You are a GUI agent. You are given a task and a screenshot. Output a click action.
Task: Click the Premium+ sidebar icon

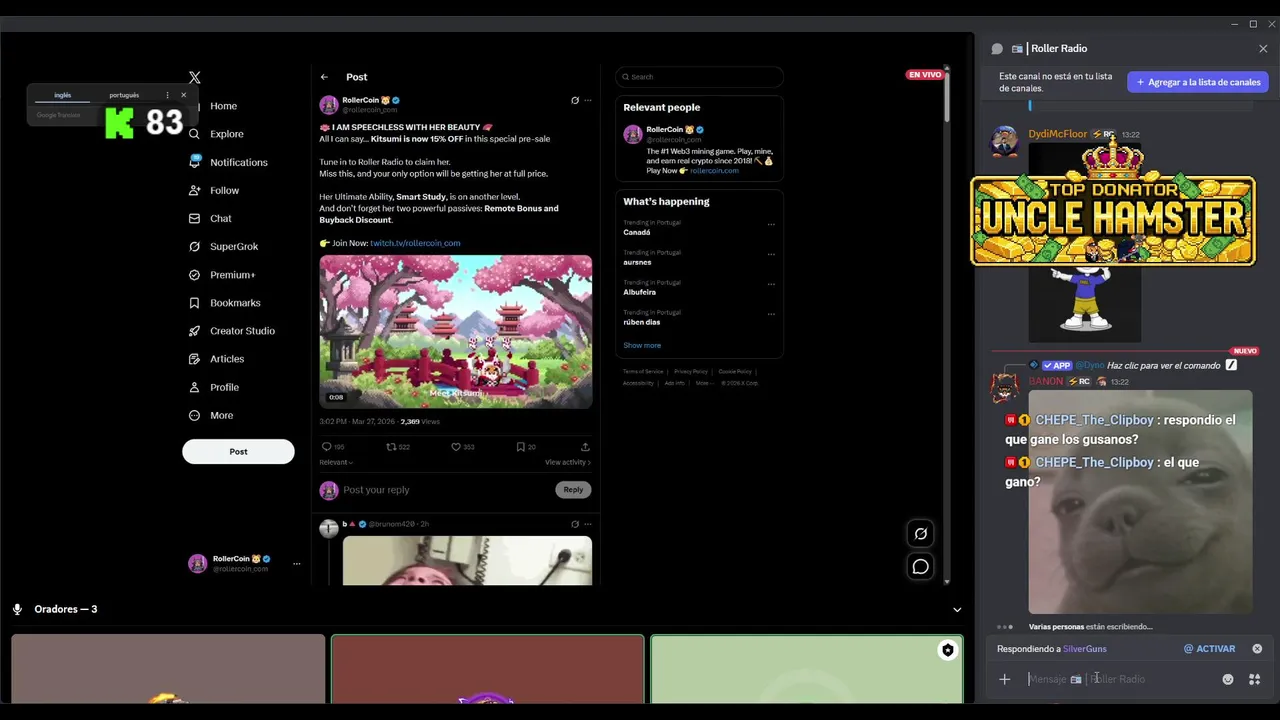pos(195,275)
